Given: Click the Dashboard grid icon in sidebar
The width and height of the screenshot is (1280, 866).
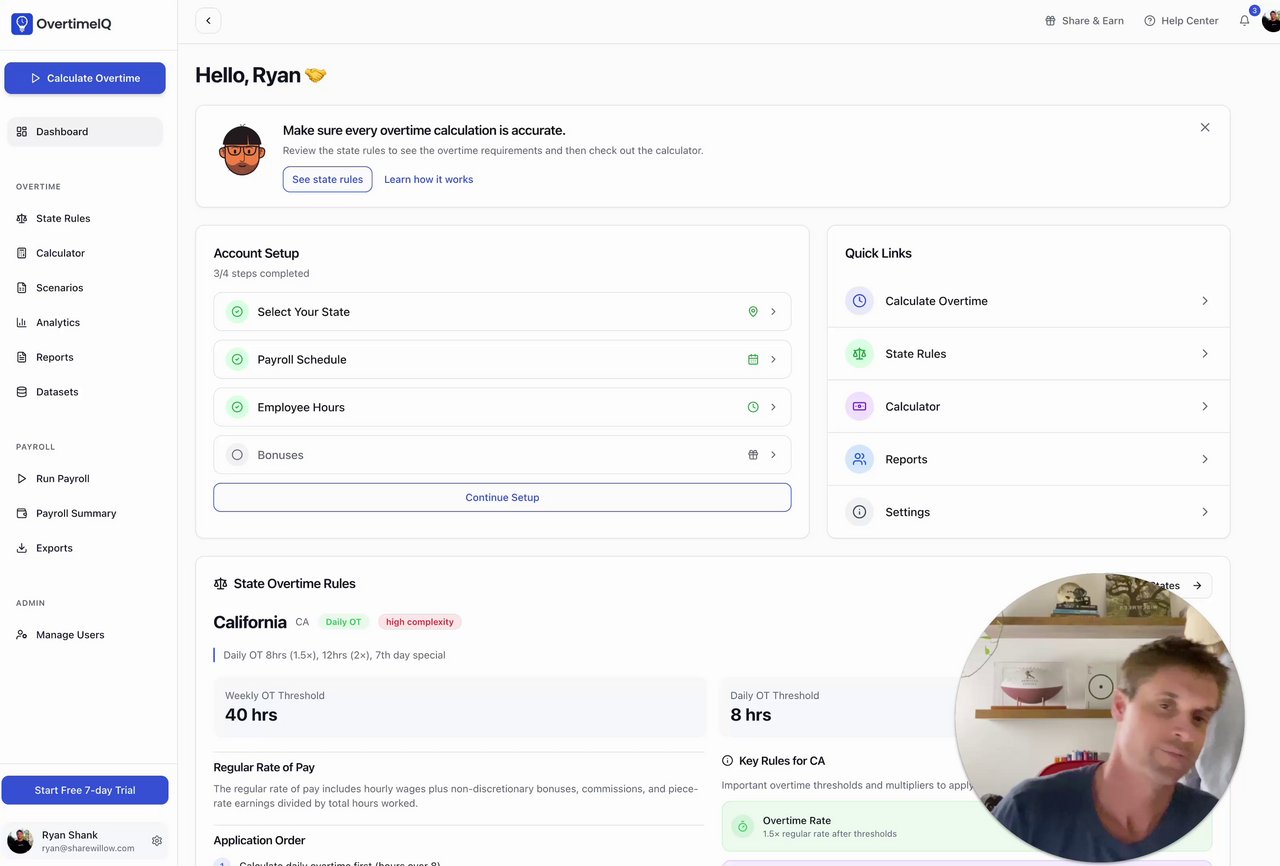Looking at the screenshot, I should [22, 132].
